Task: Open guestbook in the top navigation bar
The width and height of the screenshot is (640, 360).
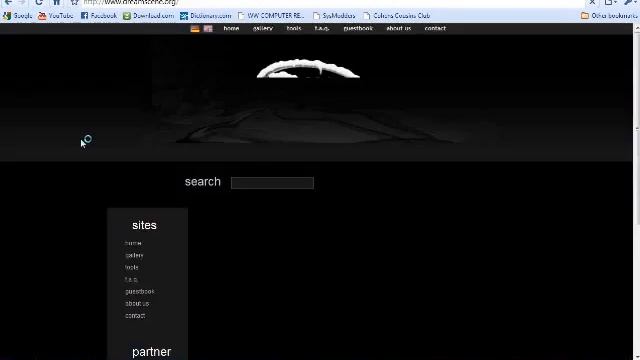Action: click(x=358, y=29)
